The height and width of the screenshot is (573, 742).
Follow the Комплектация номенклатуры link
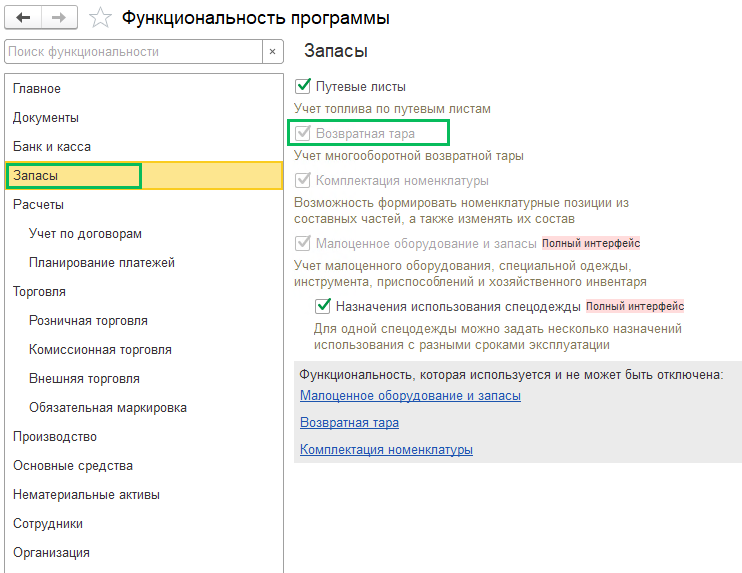386,450
